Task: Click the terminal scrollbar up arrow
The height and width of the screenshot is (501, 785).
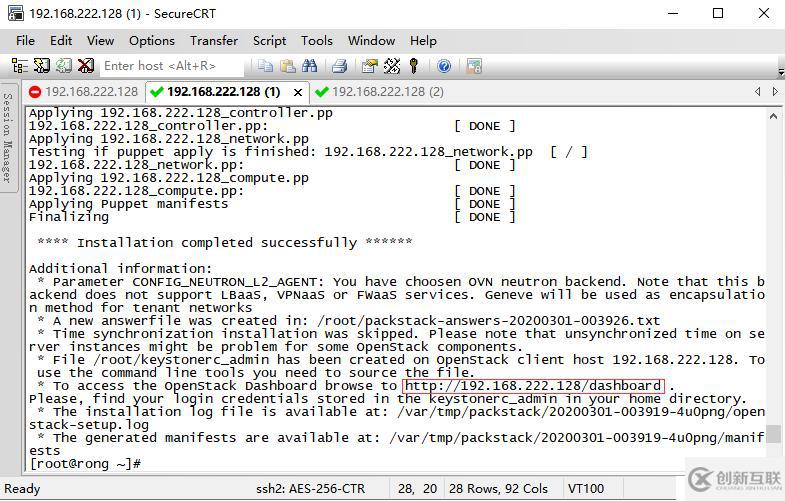Action: point(773,116)
